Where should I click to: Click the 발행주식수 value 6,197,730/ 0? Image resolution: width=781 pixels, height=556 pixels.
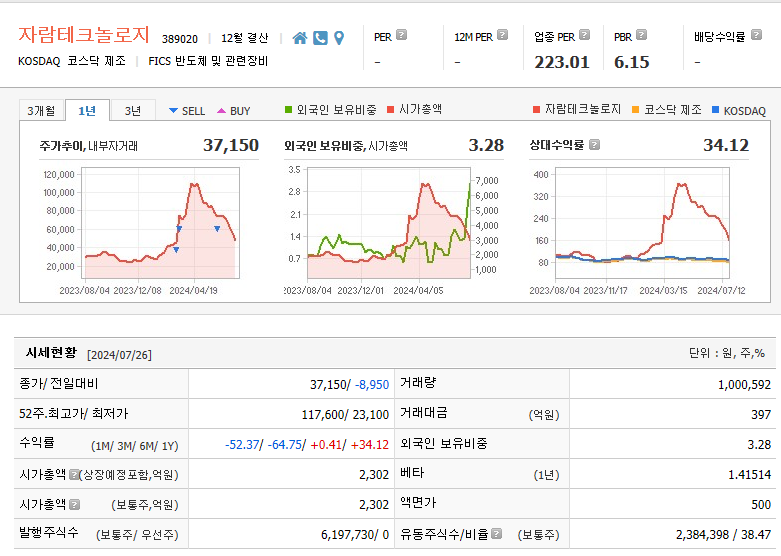pyautogui.click(x=355, y=535)
